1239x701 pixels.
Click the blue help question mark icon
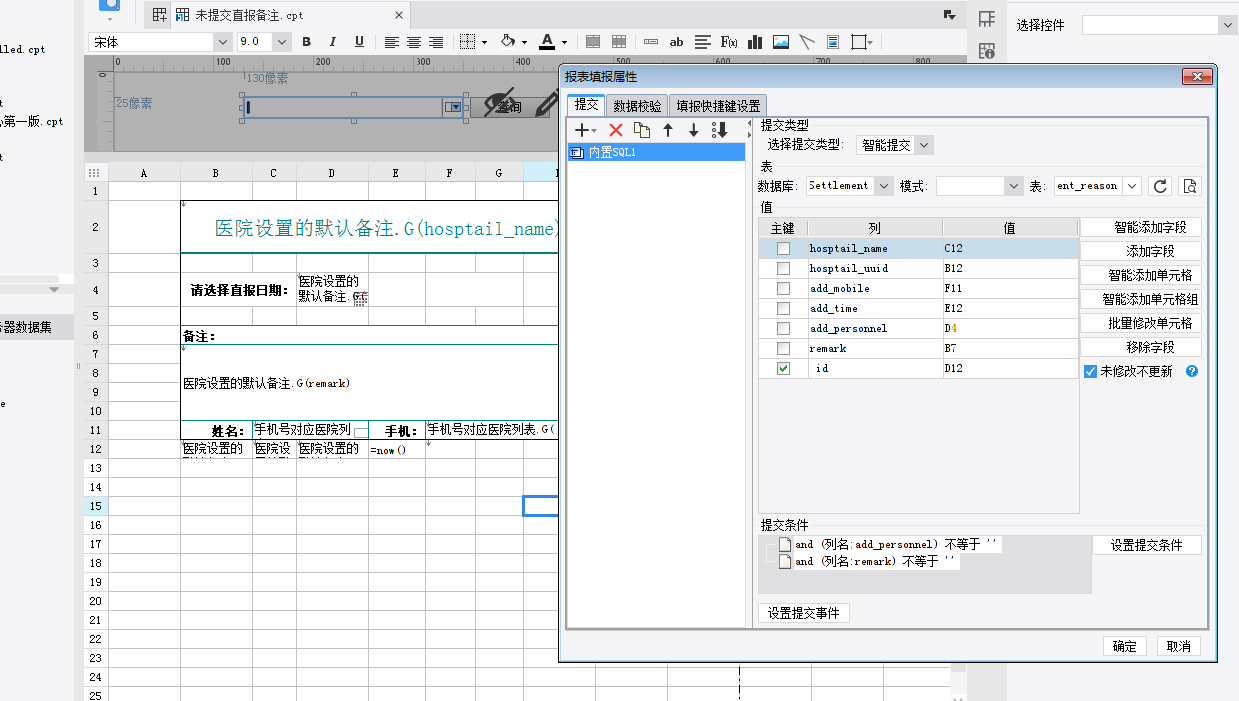(1192, 371)
